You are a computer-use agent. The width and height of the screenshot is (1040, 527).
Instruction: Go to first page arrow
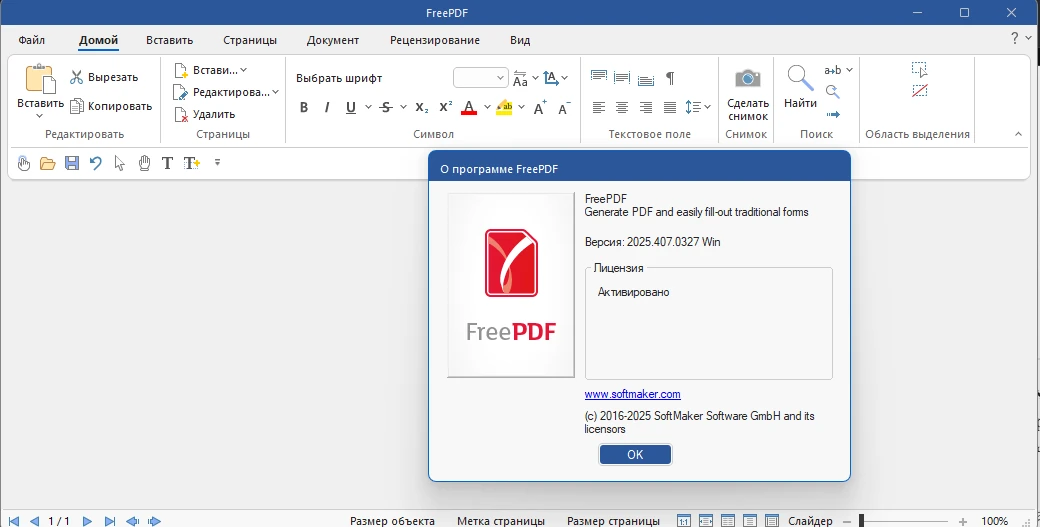[13, 522]
